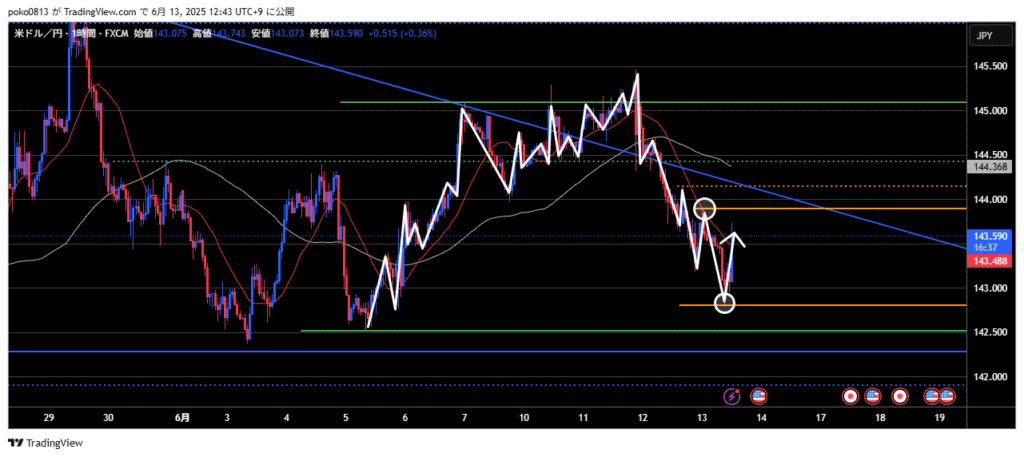Select the white circle marker near 144.000
The image size is (1024, 457).
(x=705, y=208)
